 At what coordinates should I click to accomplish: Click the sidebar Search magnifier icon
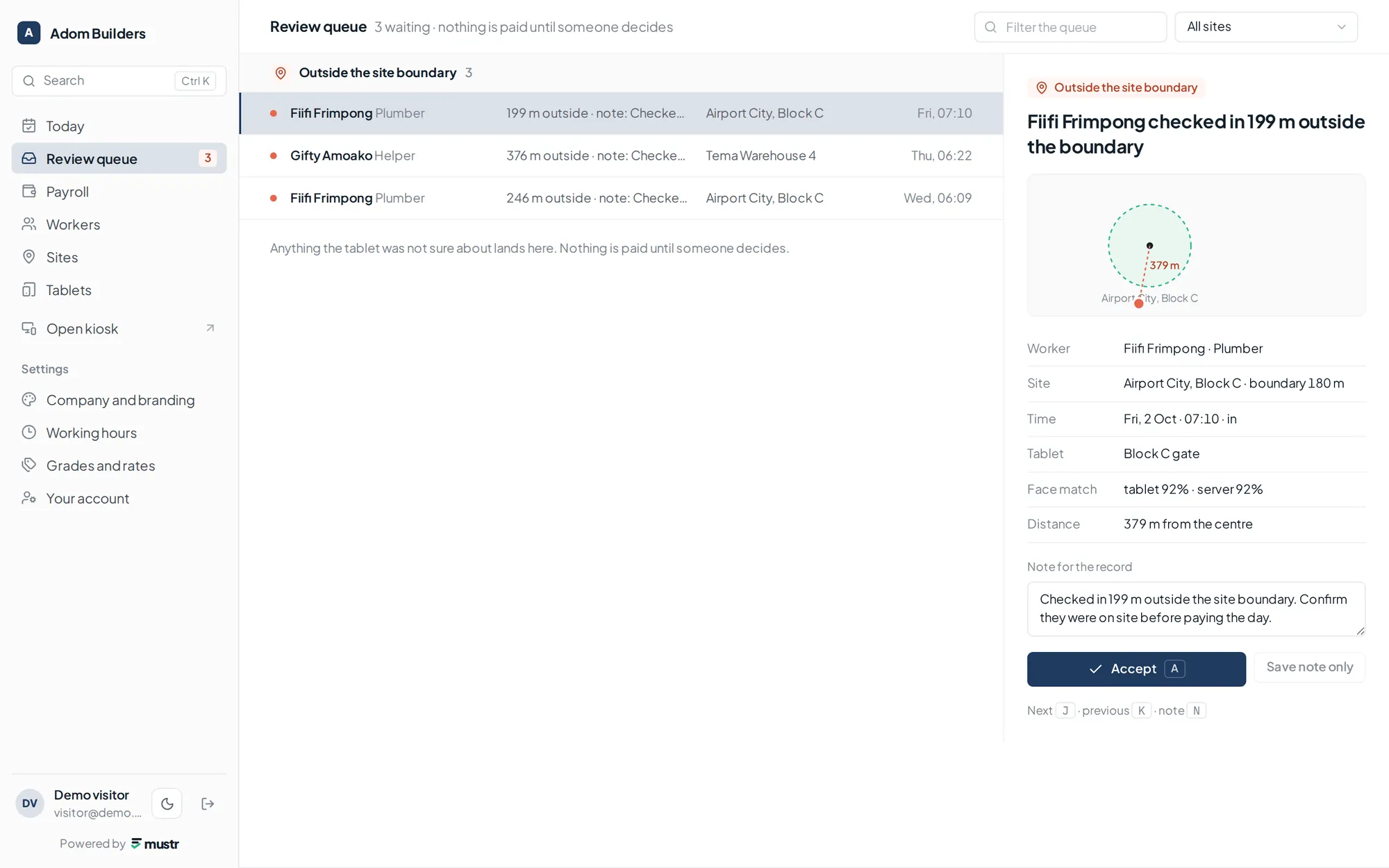(x=28, y=81)
